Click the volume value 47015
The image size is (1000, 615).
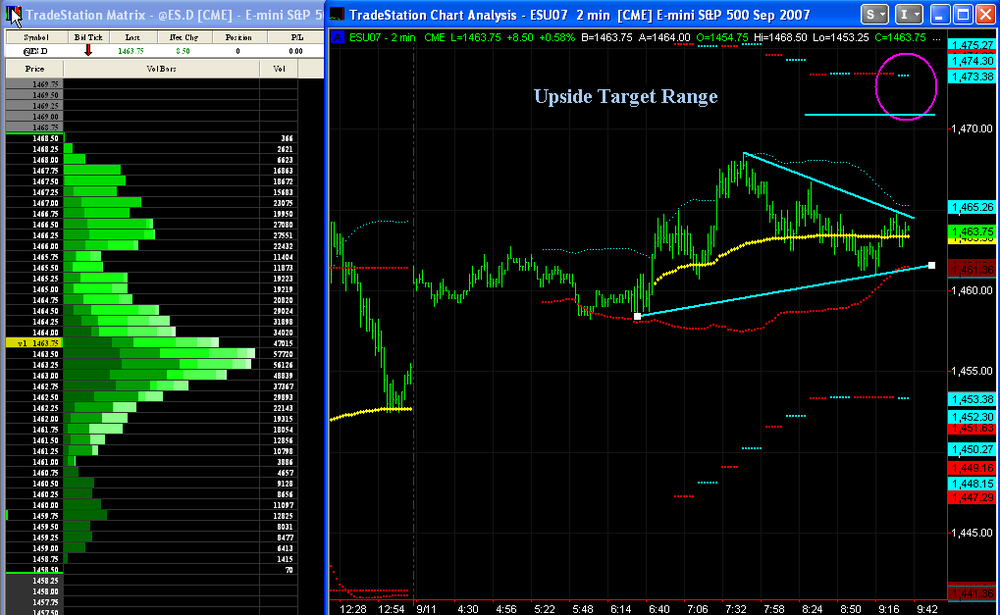(x=283, y=343)
